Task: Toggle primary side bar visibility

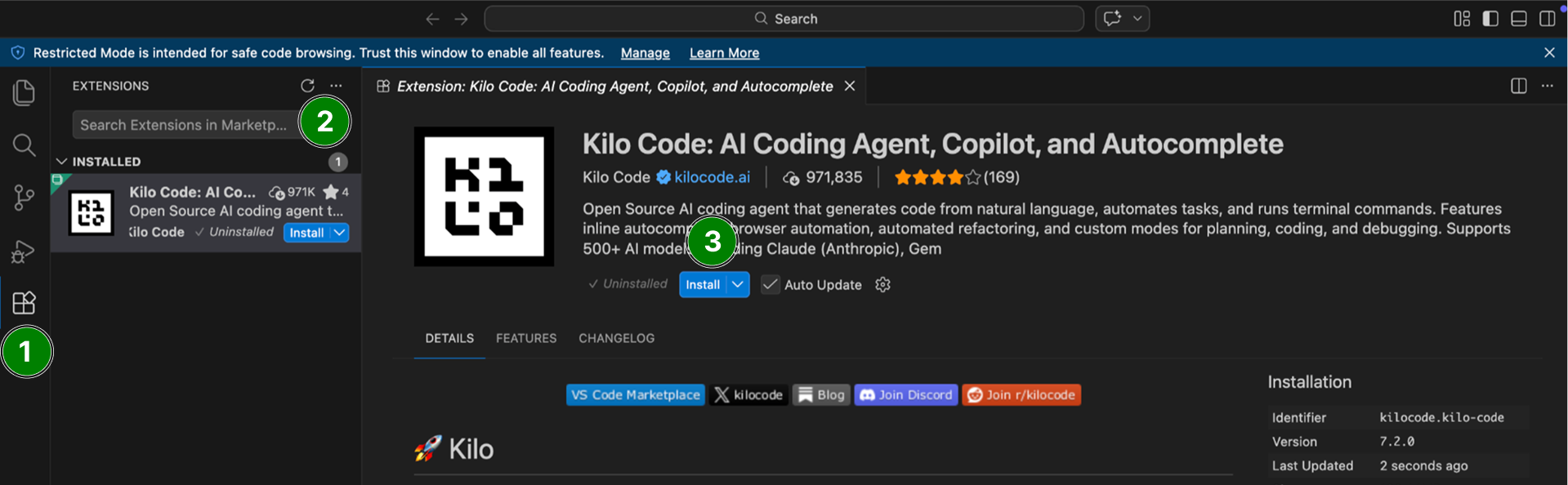Action: point(1490,19)
